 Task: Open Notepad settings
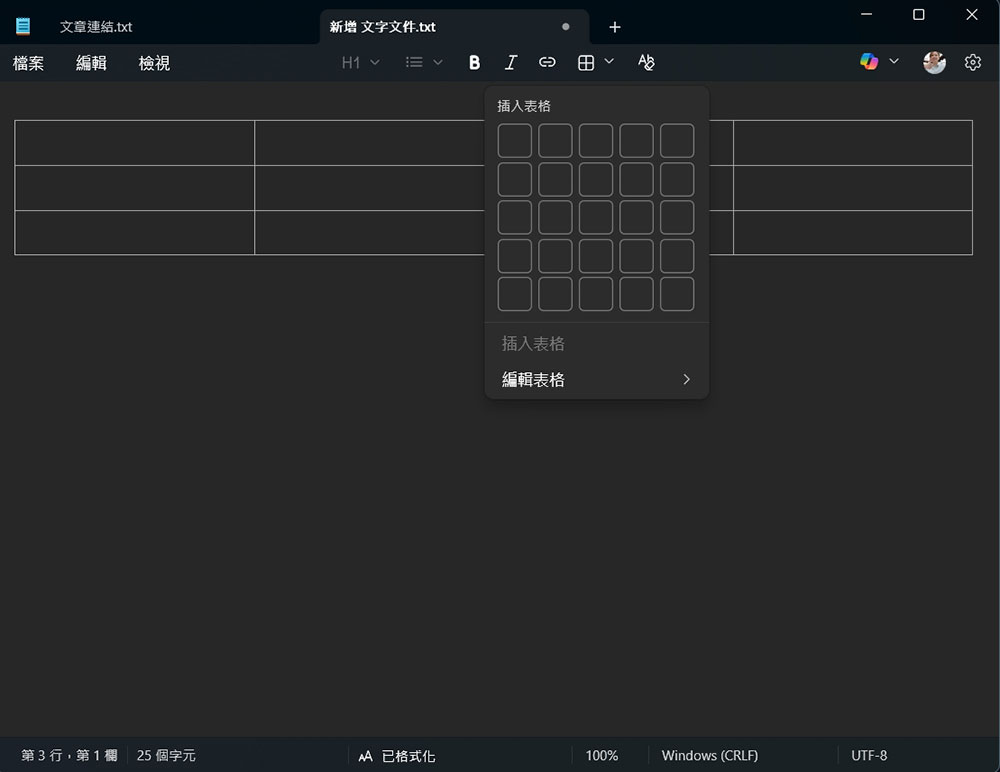point(972,61)
